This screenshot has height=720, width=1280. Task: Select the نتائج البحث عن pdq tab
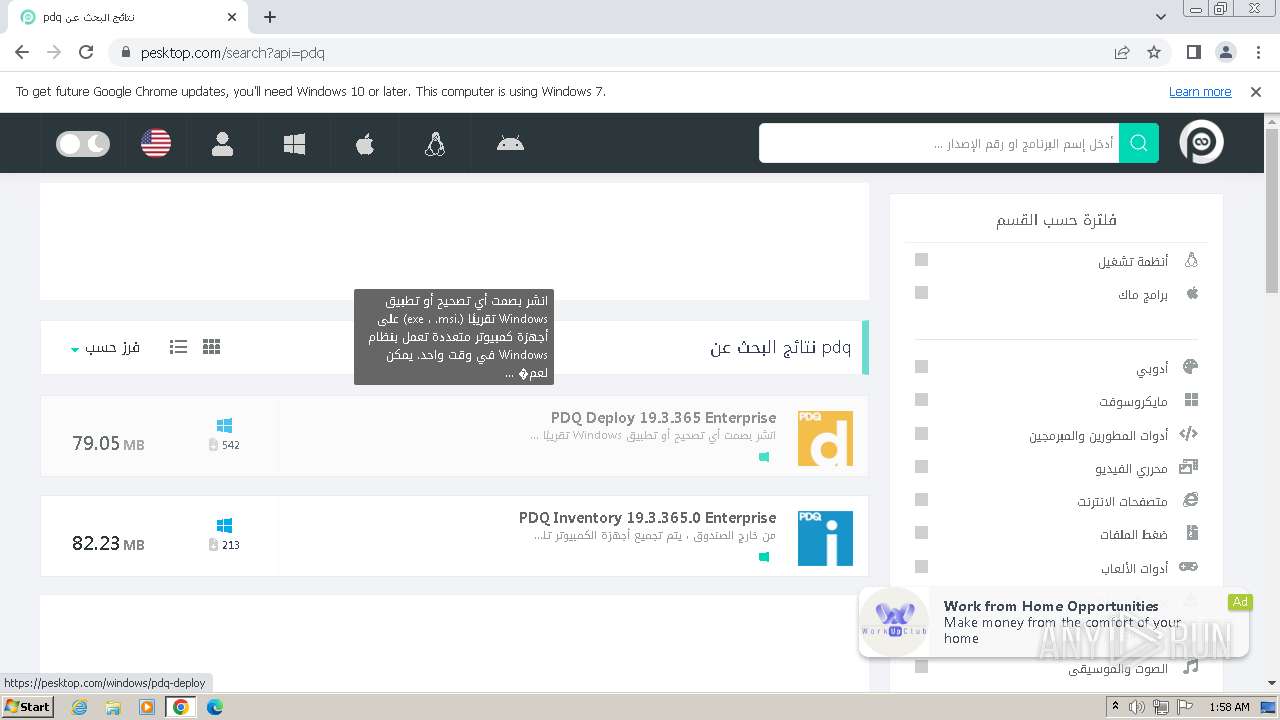click(x=126, y=17)
